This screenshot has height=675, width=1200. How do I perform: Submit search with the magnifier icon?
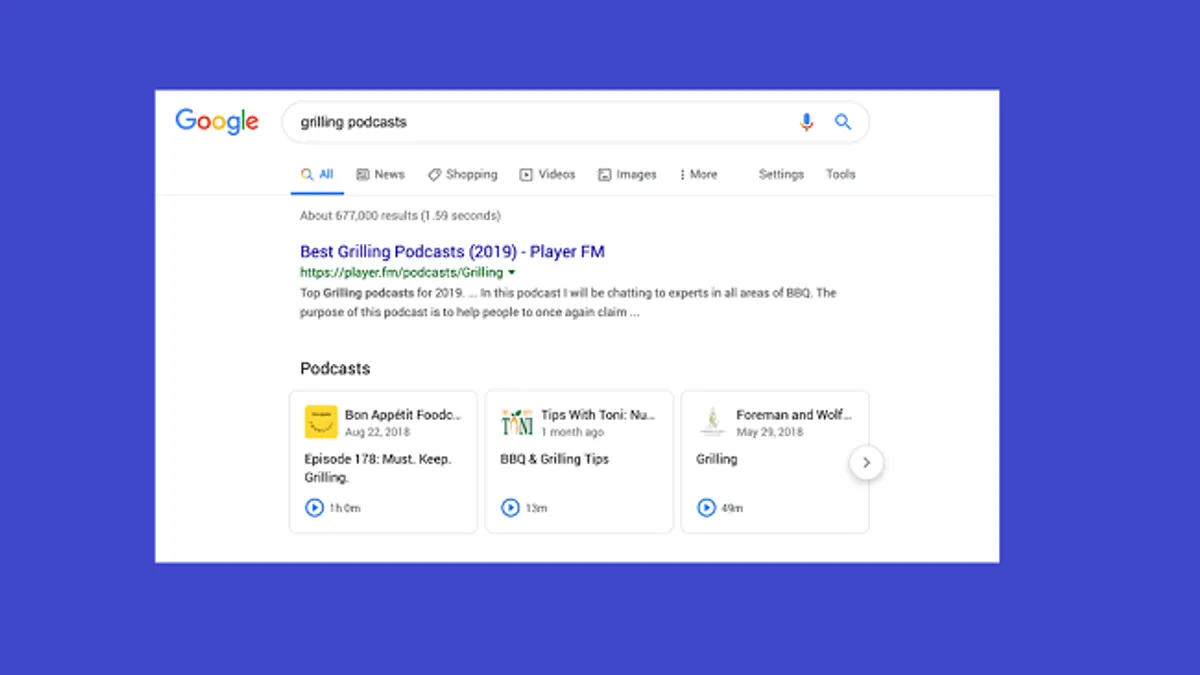tap(843, 122)
